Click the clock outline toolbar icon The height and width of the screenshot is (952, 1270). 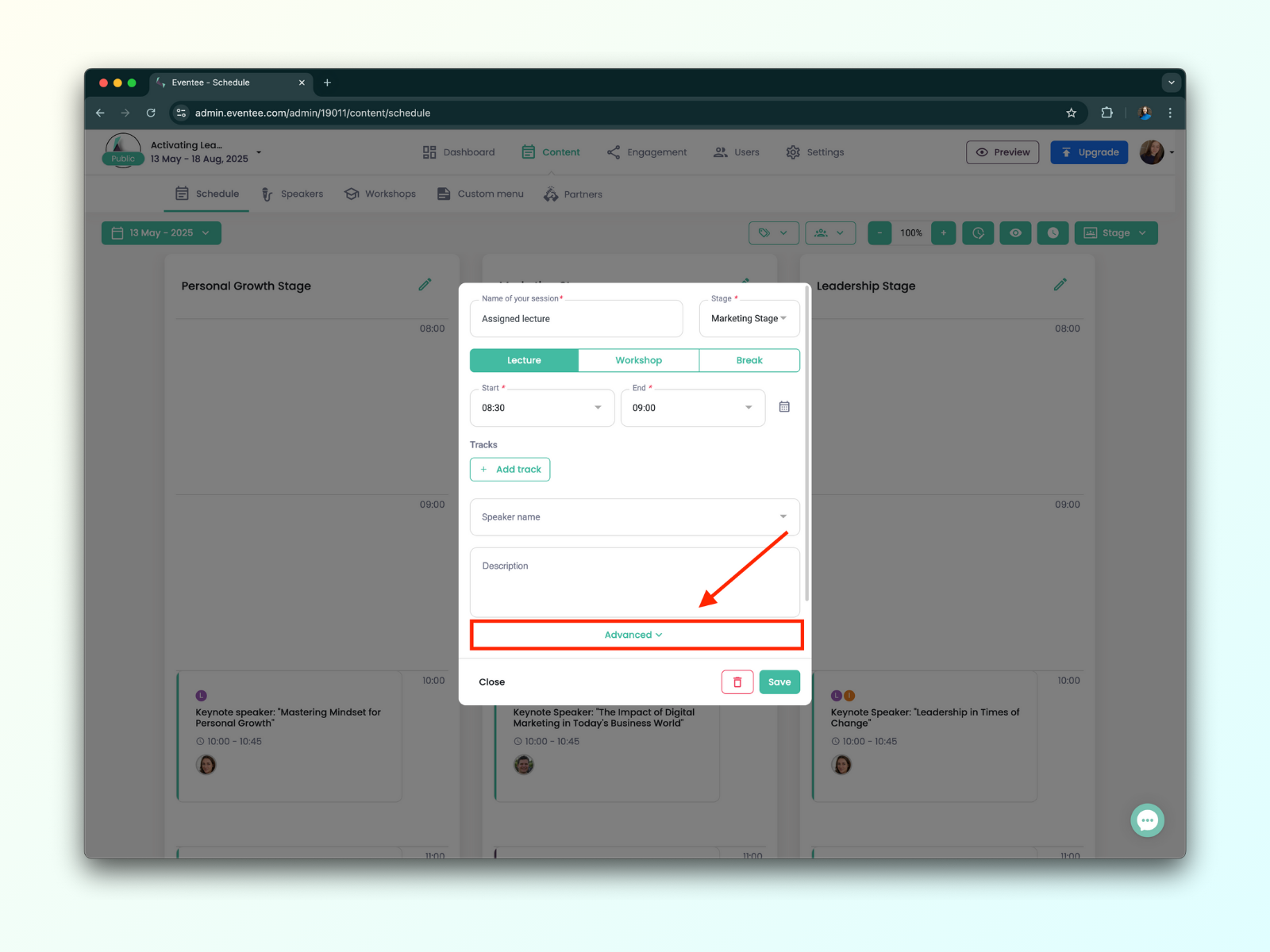[978, 232]
